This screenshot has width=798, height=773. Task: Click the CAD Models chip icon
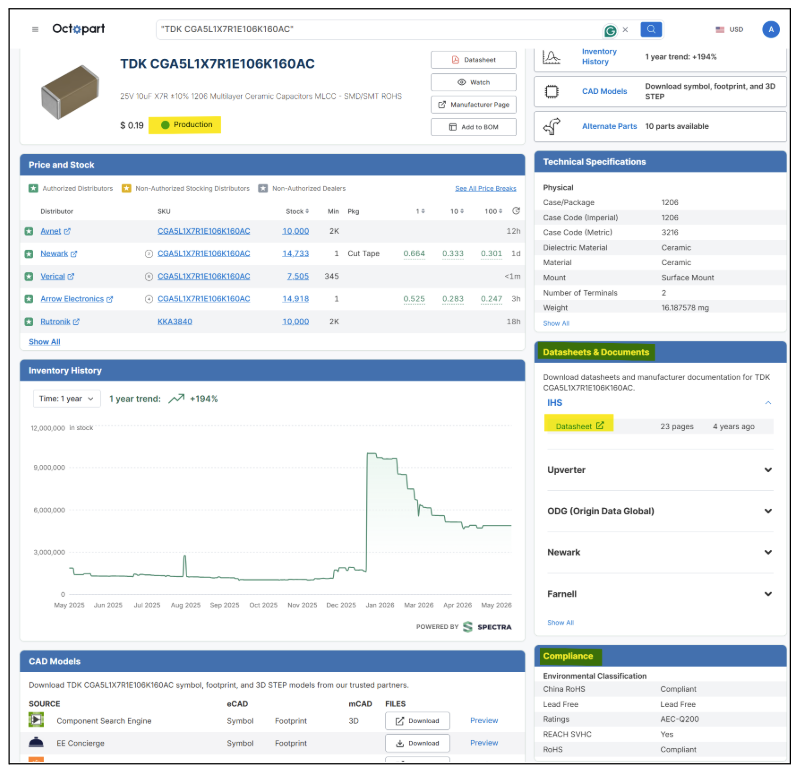552,92
